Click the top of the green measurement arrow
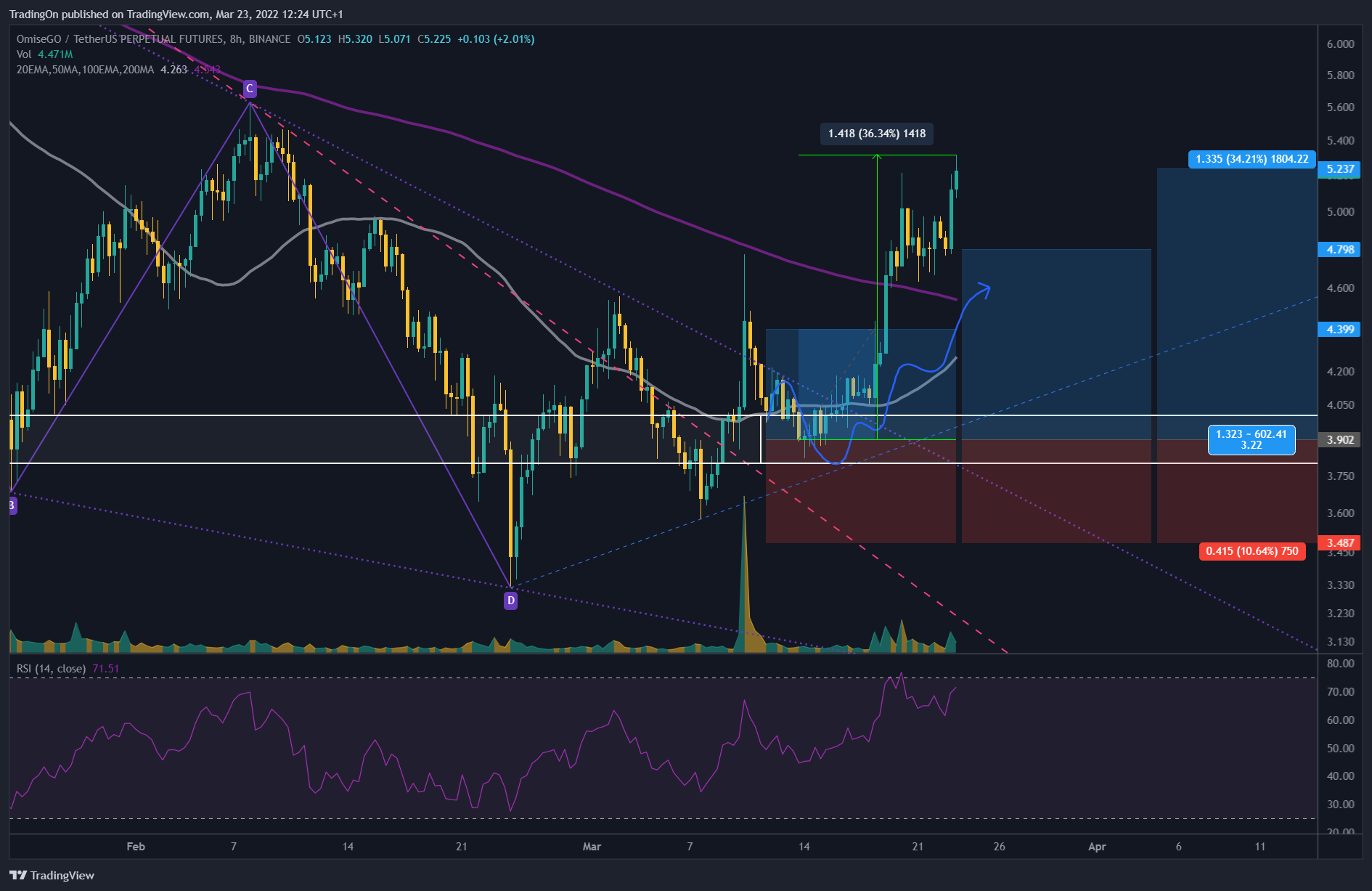1372x891 pixels. tap(877, 157)
